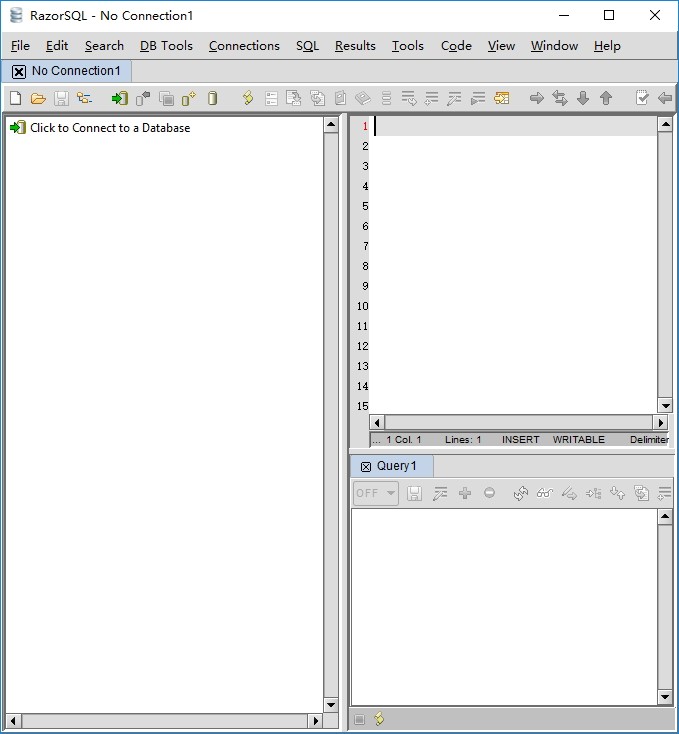
Task: Click the minus delete-row icon in Query1 toolbar
Action: pyautogui.click(x=489, y=493)
